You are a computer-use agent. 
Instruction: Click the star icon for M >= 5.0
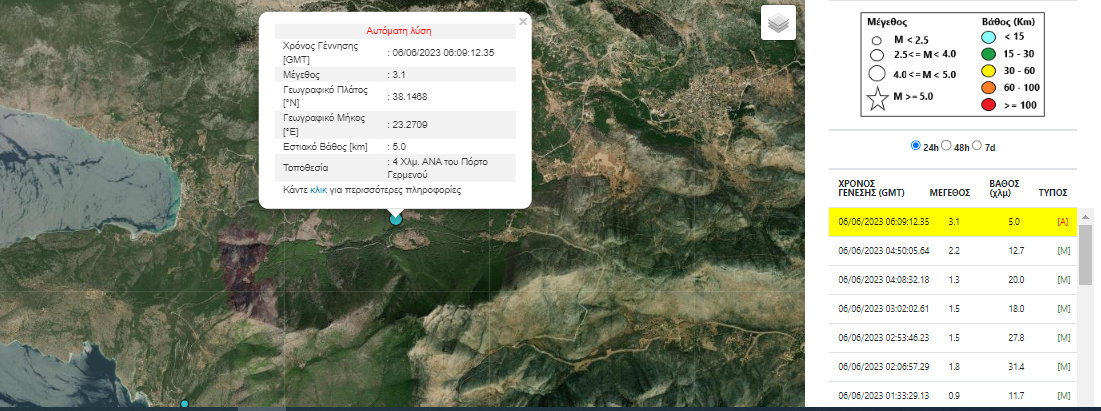(876, 98)
